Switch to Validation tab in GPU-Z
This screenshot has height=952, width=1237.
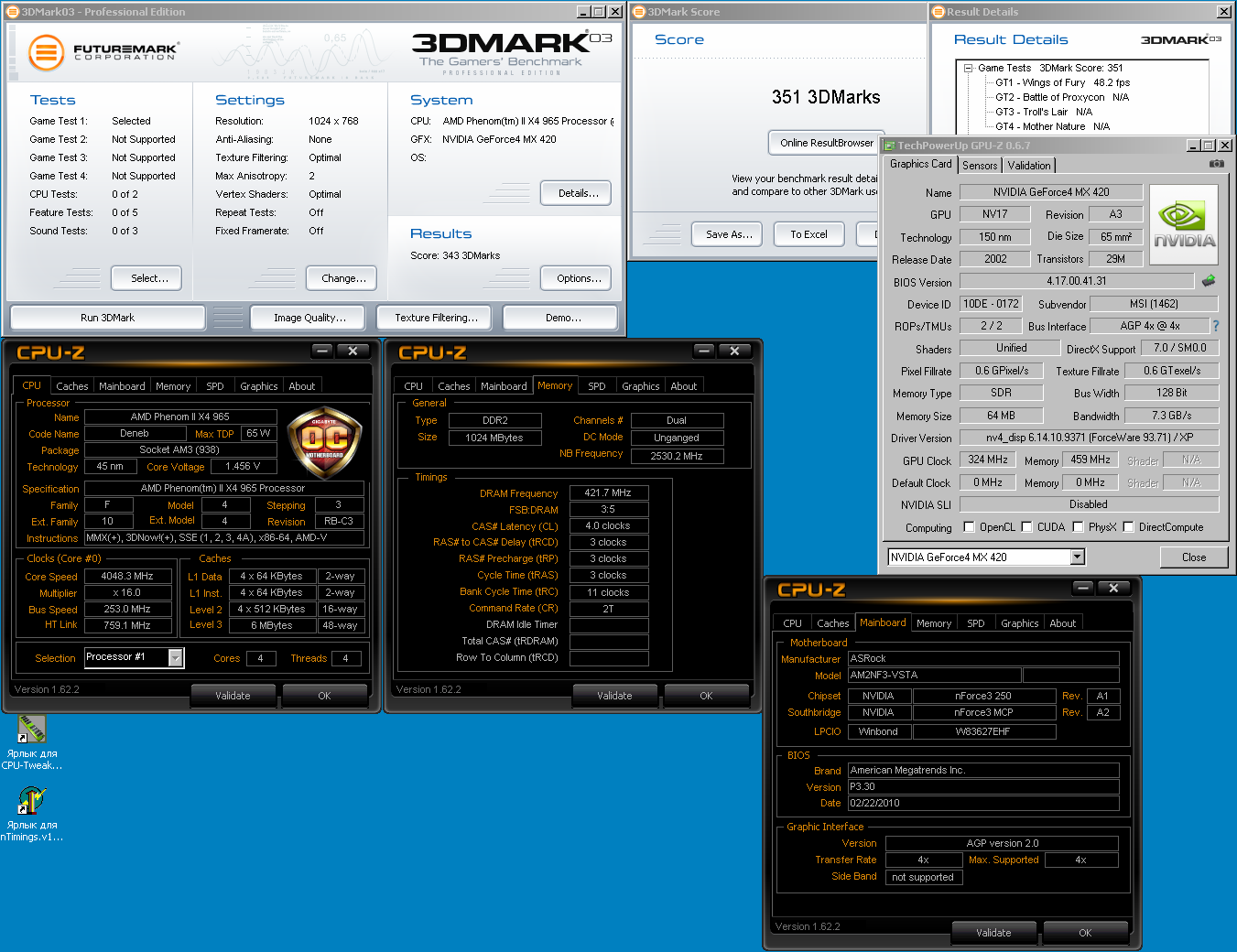click(1029, 166)
